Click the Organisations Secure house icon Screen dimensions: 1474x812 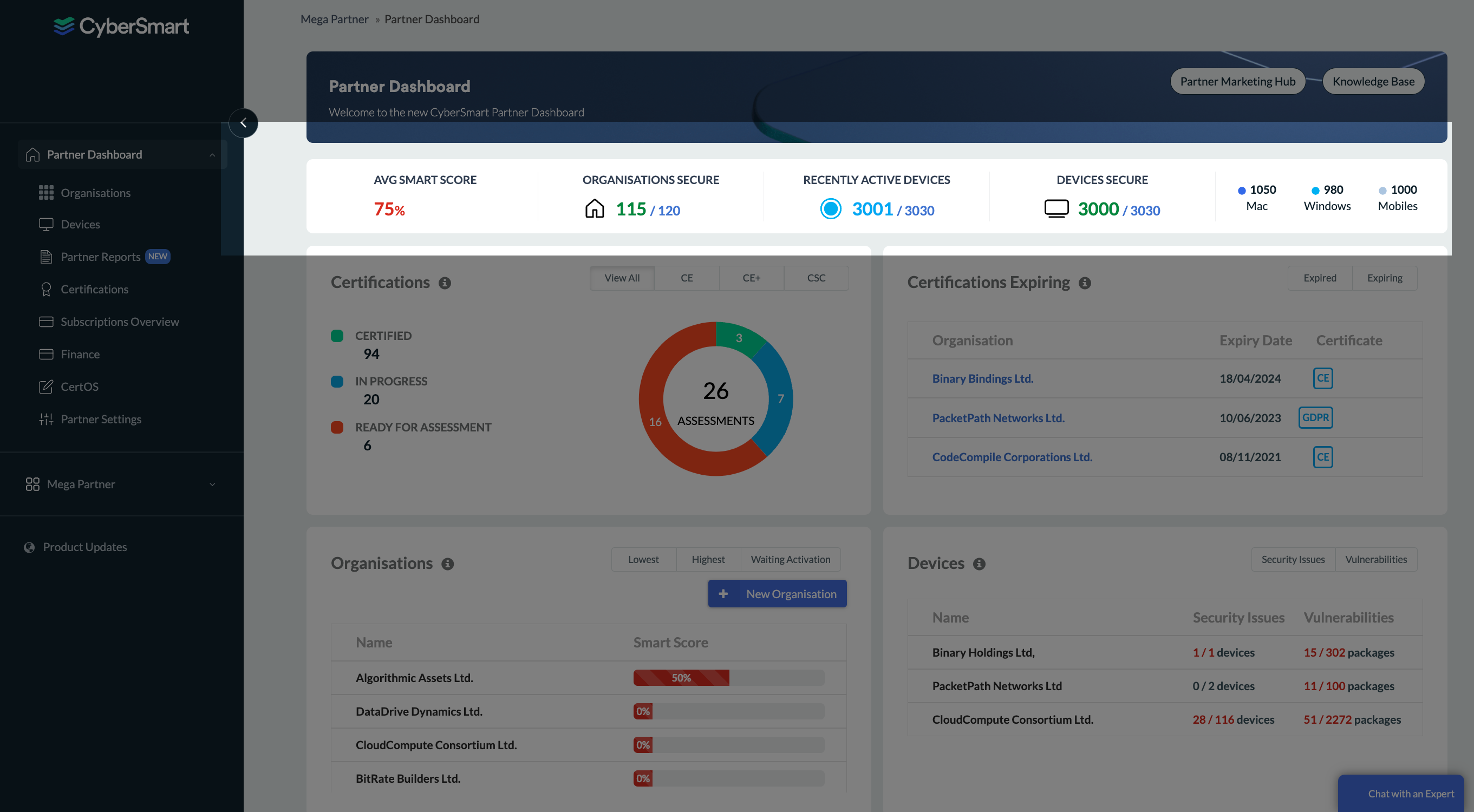click(x=595, y=209)
